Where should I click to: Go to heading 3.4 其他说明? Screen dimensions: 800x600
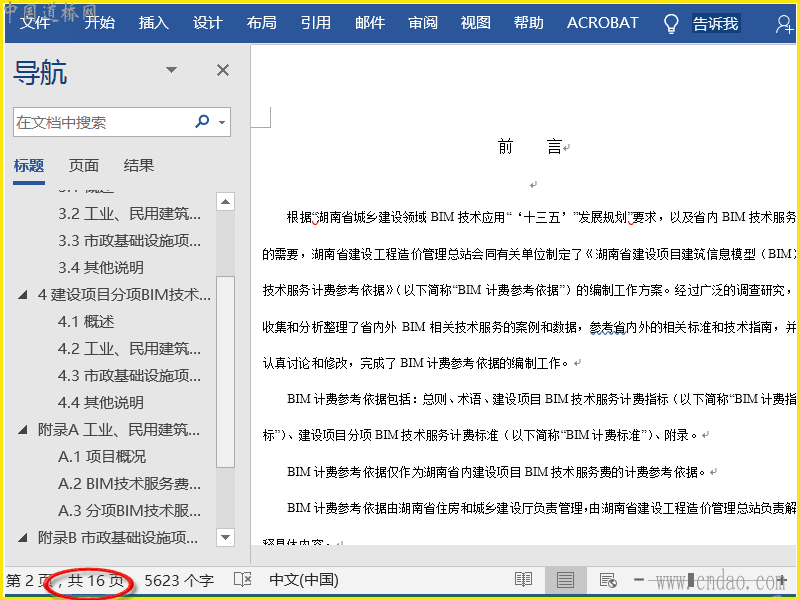(x=101, y=267)
